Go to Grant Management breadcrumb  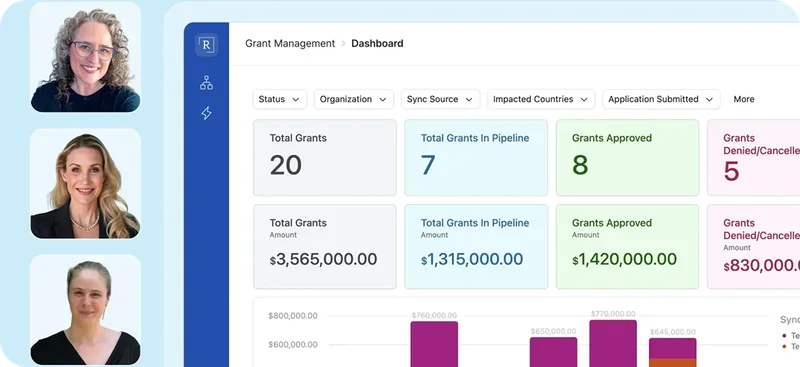click(x=290, y=43)
